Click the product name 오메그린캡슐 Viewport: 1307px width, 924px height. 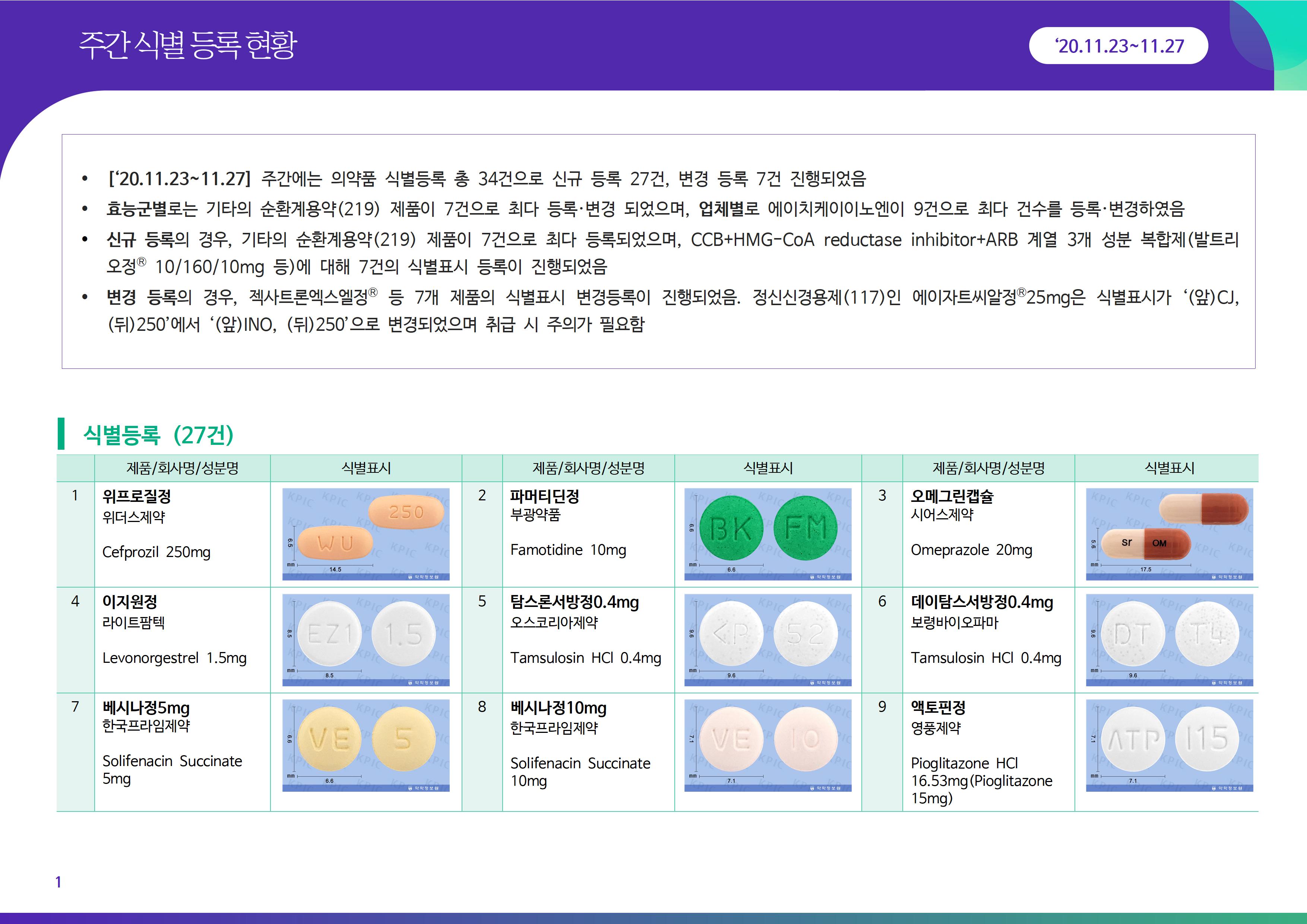click(x=952, y=496)
